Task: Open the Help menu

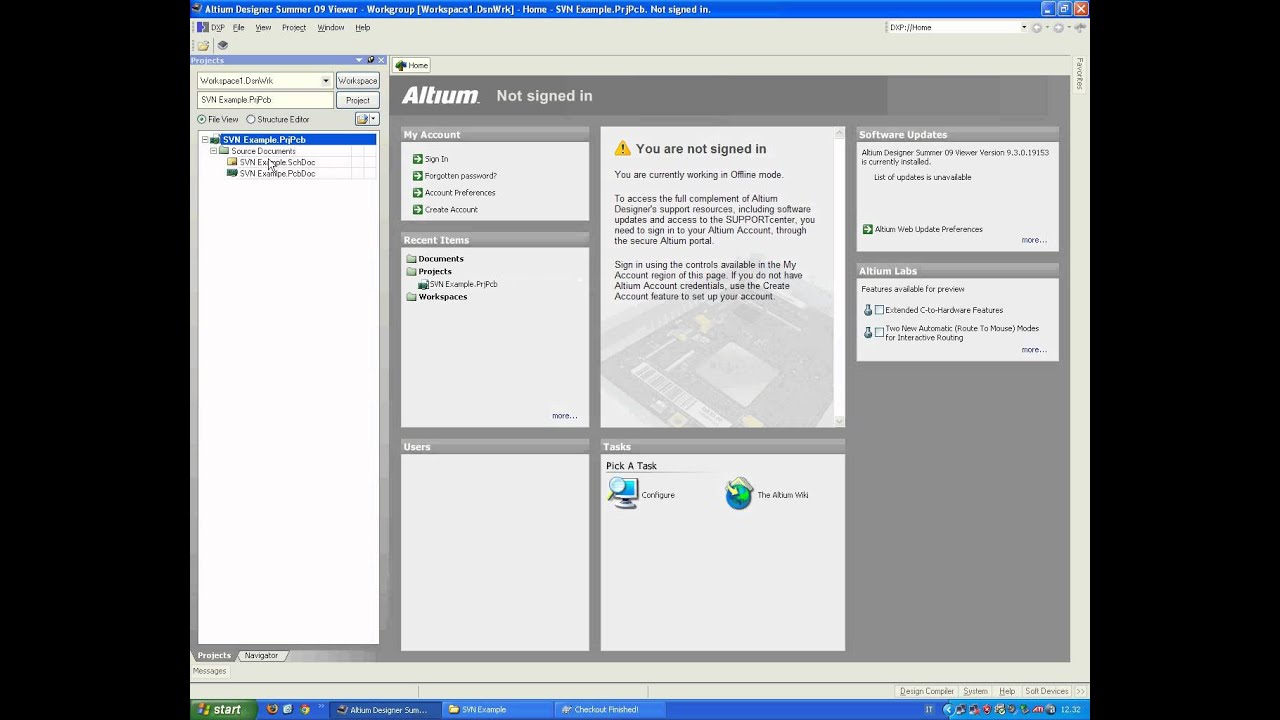Action: pyautogui.click(x=363, y=28)
